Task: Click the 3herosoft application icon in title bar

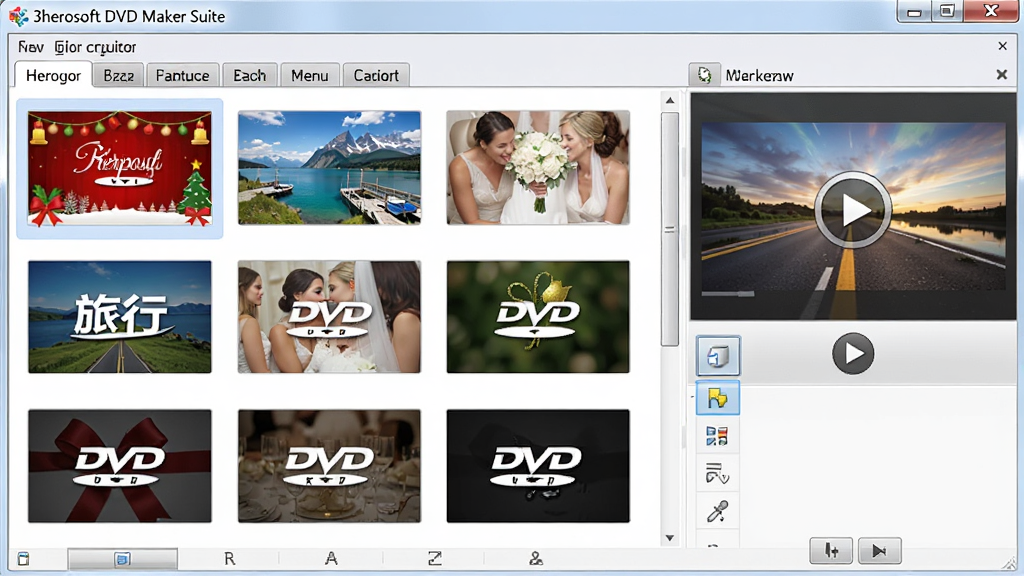Action: pos(18,16)
